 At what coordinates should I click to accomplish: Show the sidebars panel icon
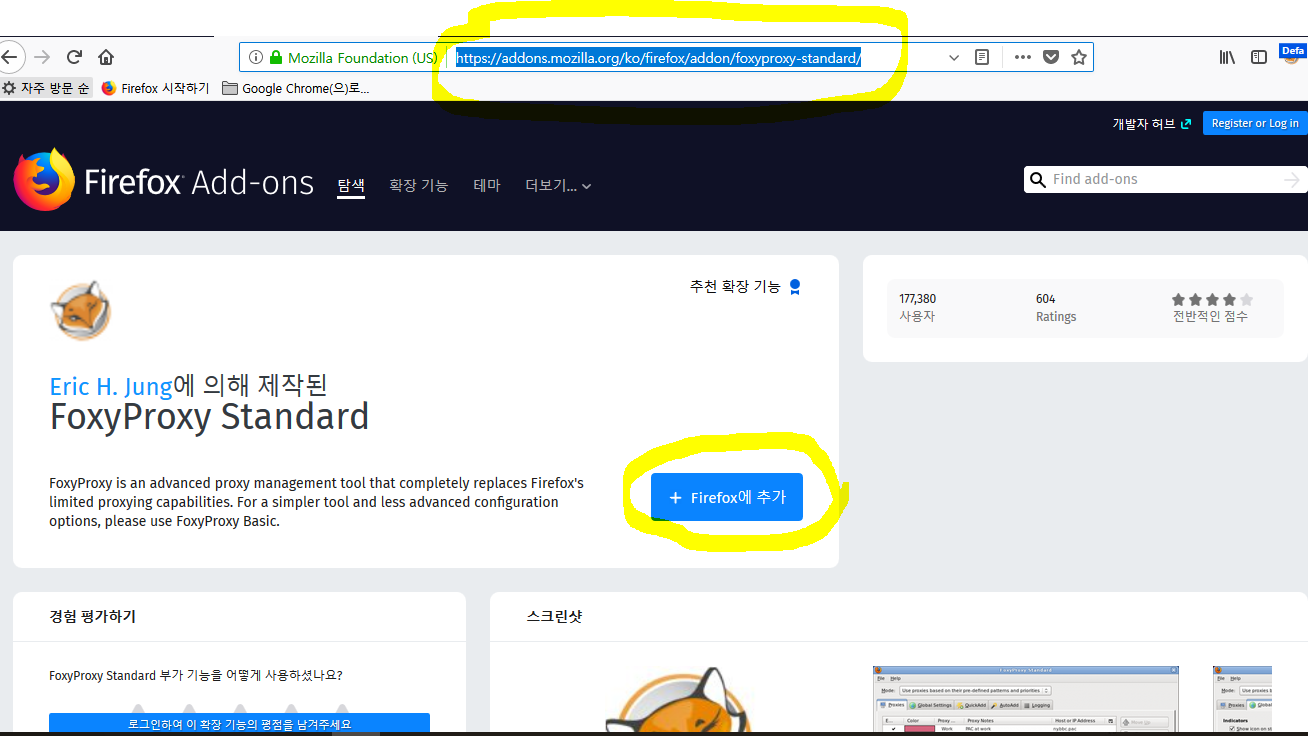1259,57
